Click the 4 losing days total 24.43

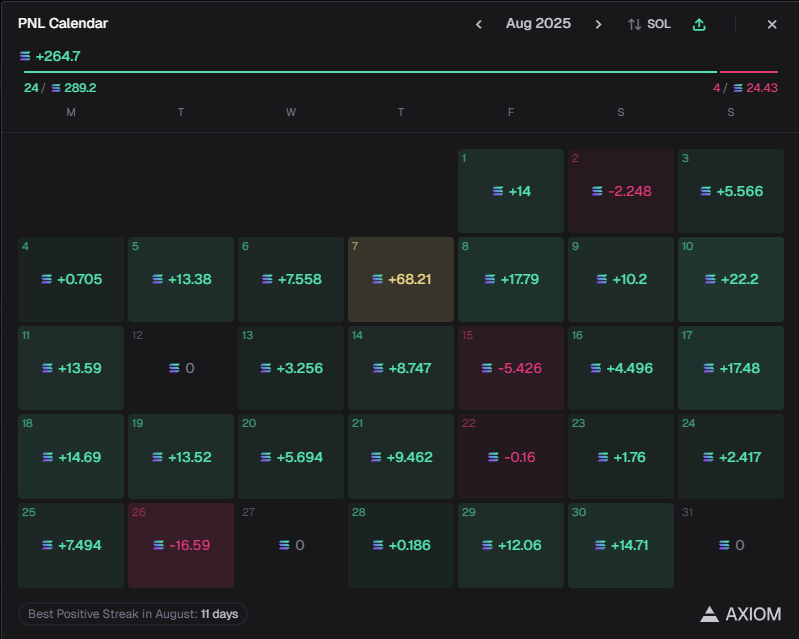[x=745, y=88]
